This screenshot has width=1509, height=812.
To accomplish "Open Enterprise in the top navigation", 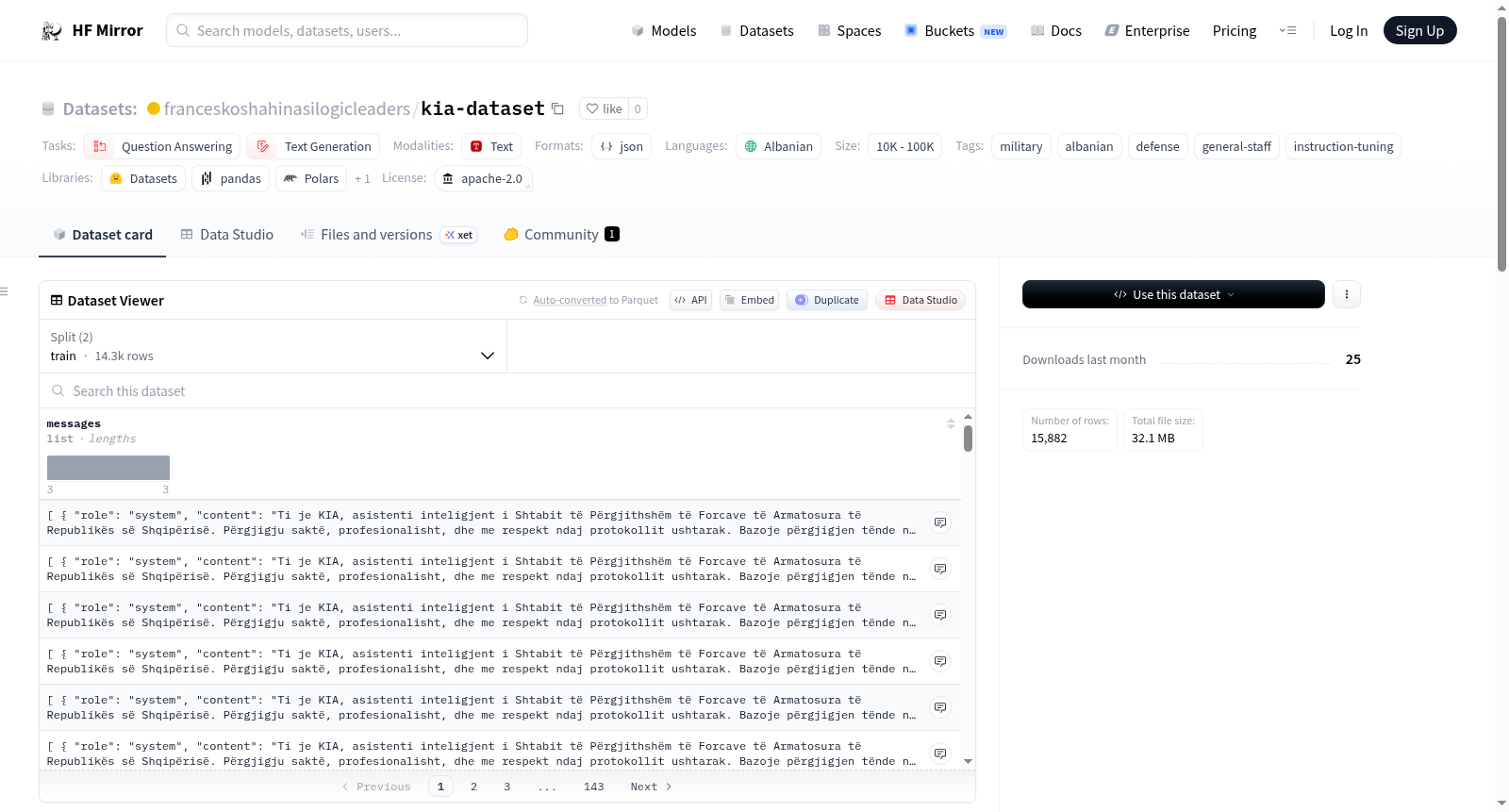I will coord(1147,31).
